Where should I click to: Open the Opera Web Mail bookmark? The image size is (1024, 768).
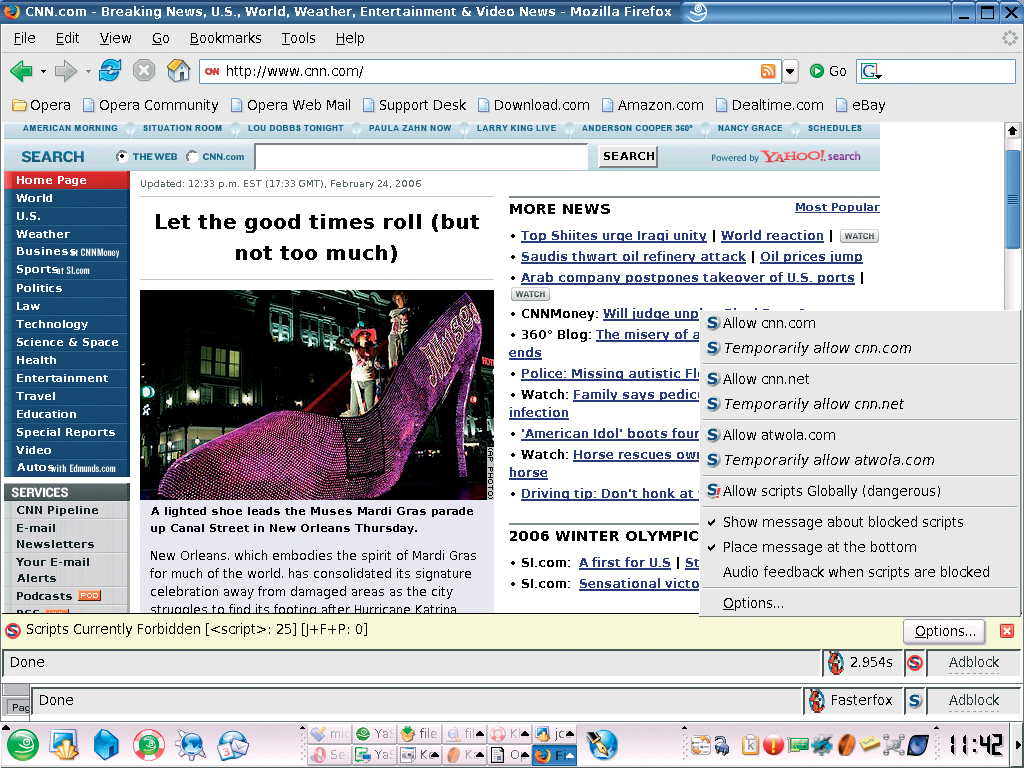point(290,105)
